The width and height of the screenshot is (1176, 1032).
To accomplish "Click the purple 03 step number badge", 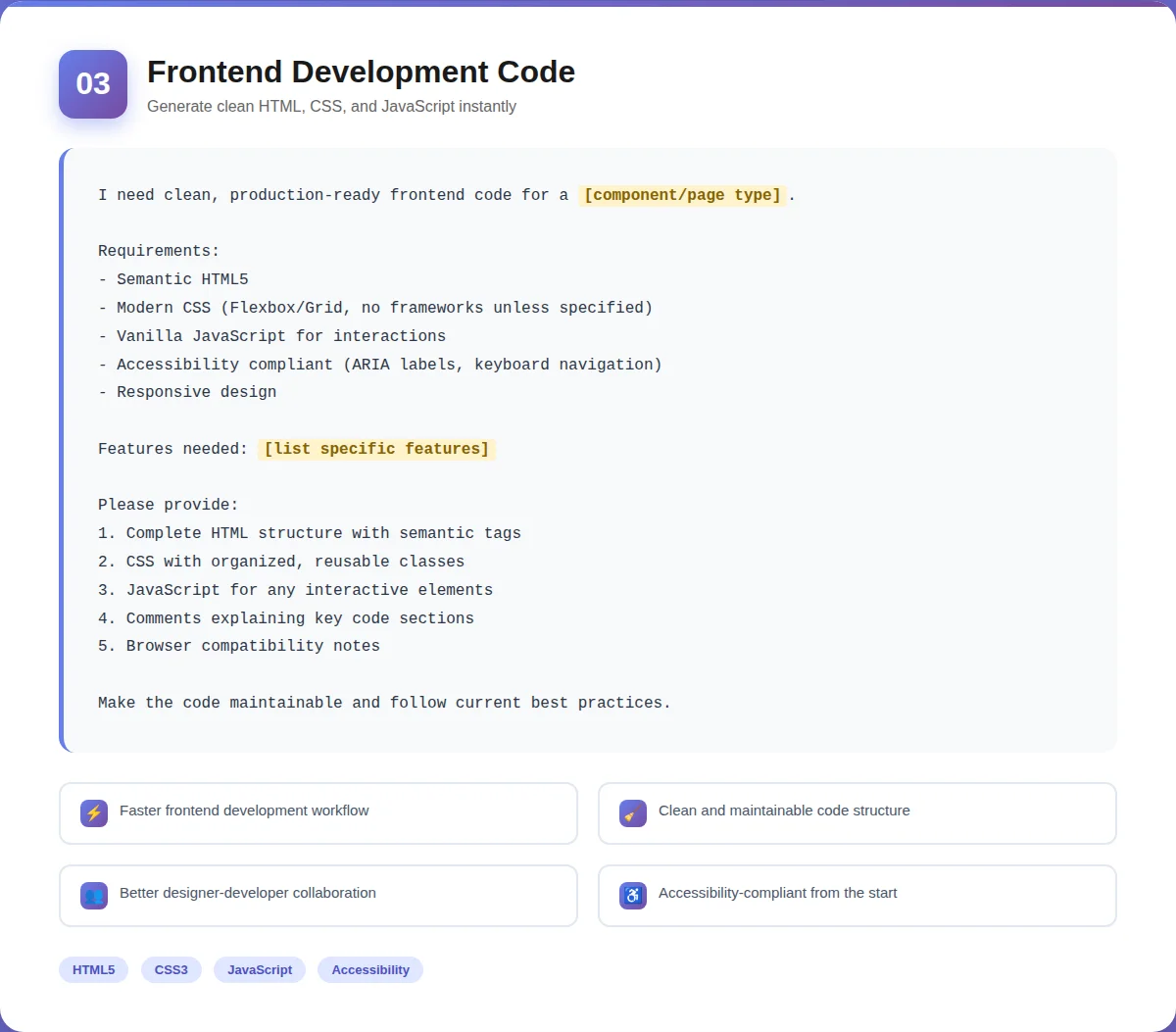I will click(93, 84).
